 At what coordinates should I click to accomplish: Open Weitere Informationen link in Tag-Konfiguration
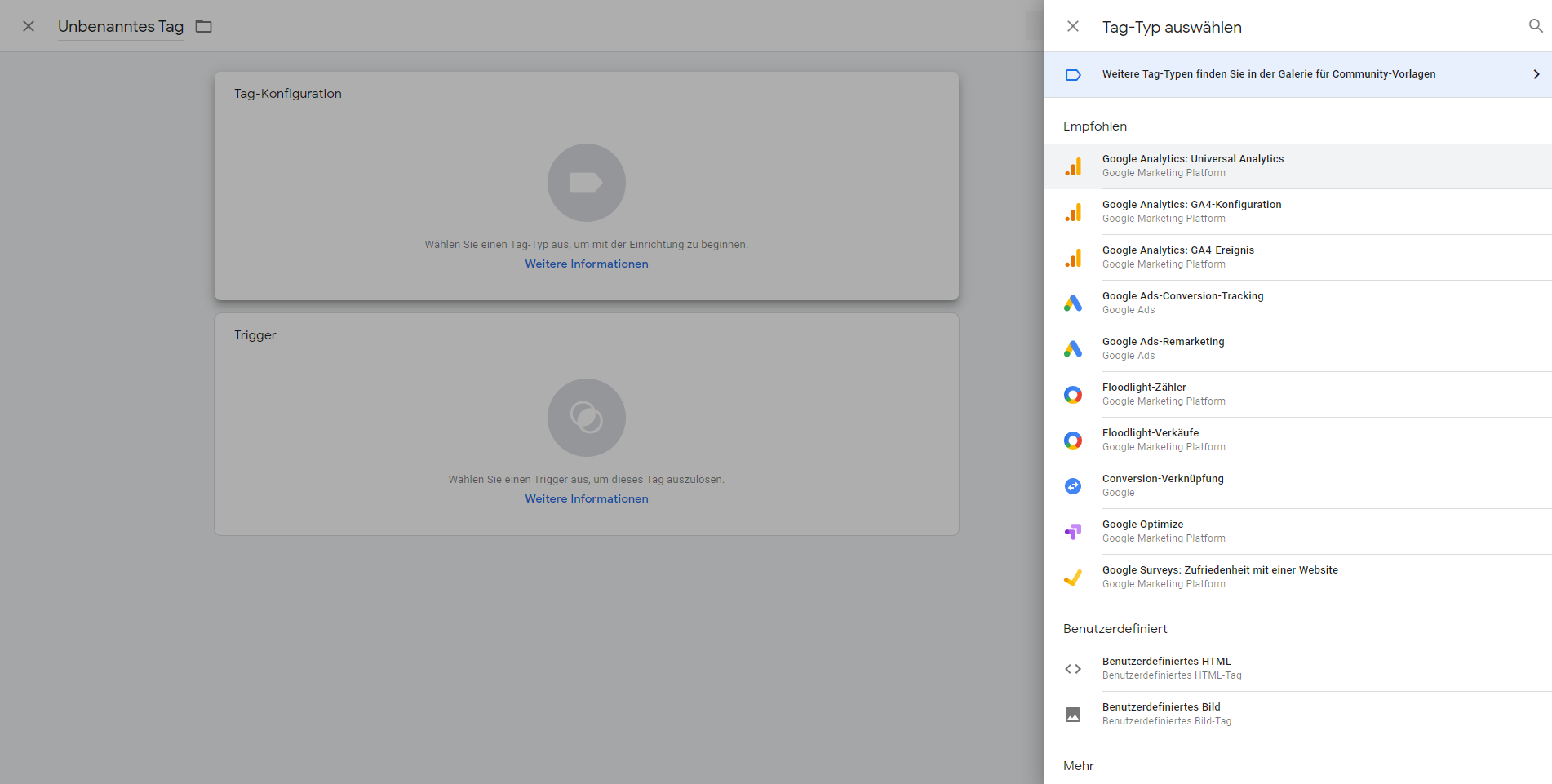tap(587, 264)
